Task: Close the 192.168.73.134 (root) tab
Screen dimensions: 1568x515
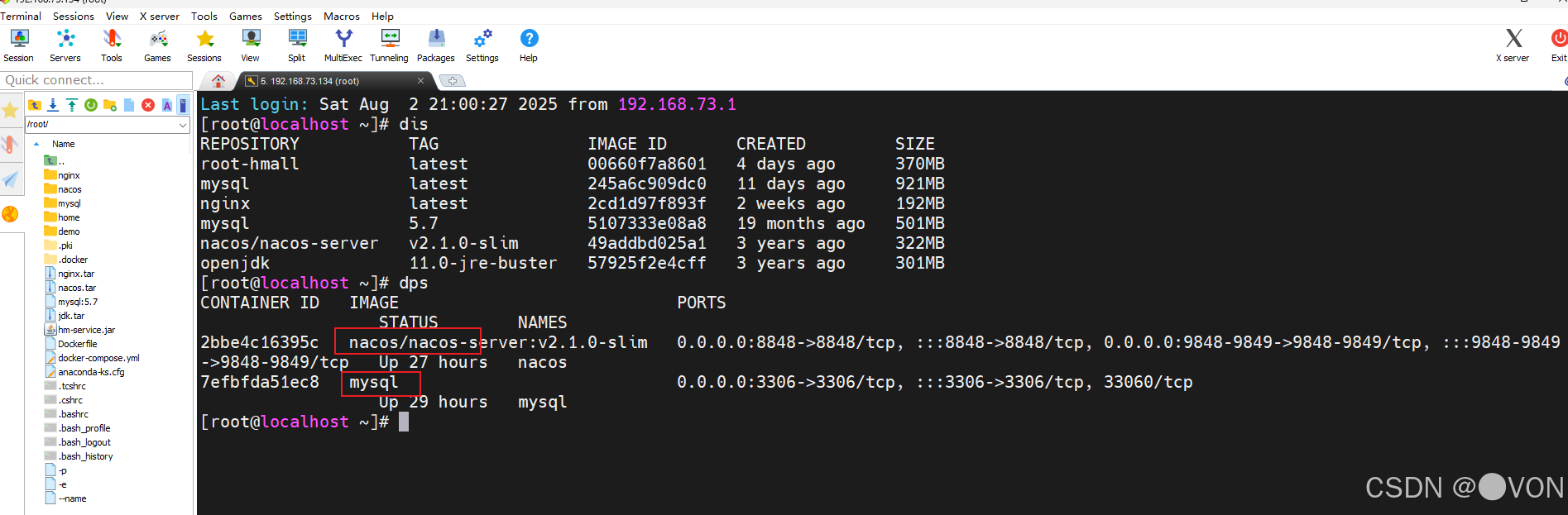Action: pyautogui.click(x=420, y=81)
